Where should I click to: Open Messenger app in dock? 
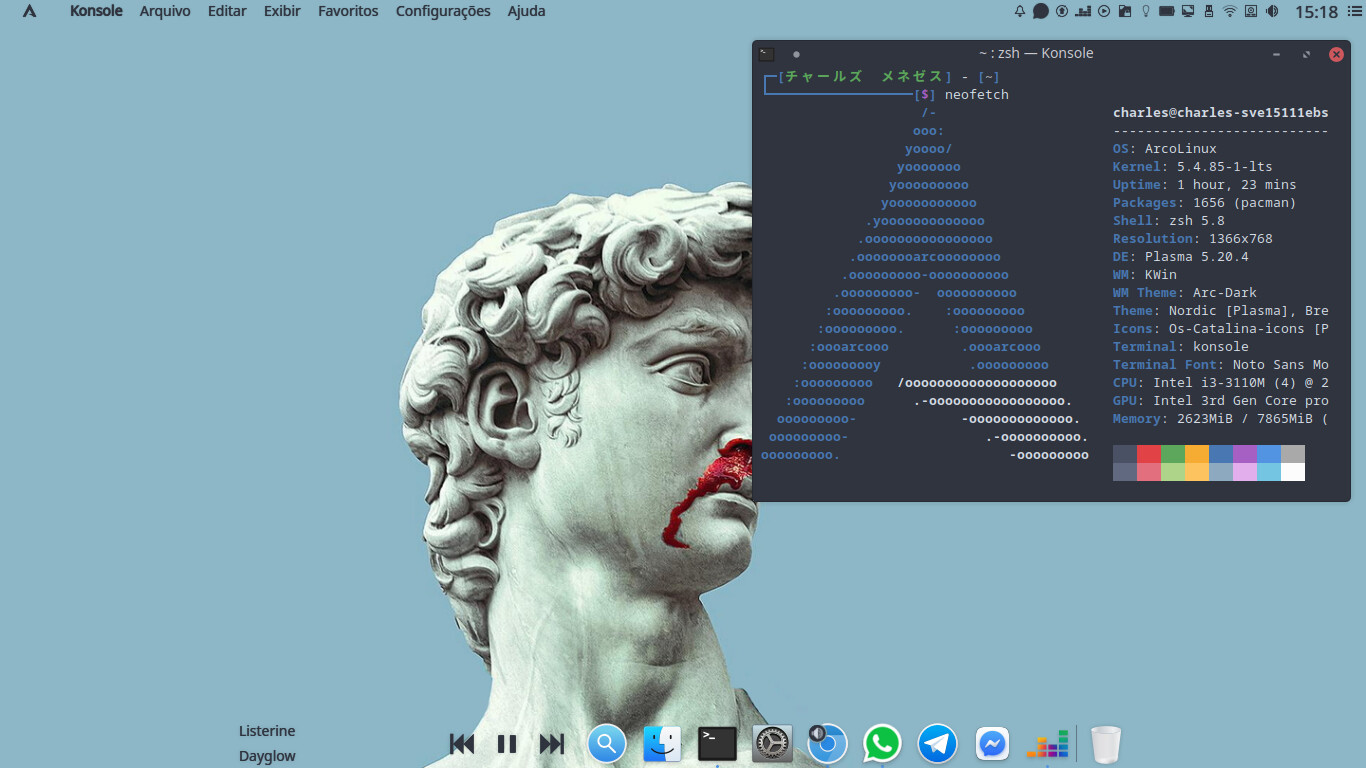992,744
